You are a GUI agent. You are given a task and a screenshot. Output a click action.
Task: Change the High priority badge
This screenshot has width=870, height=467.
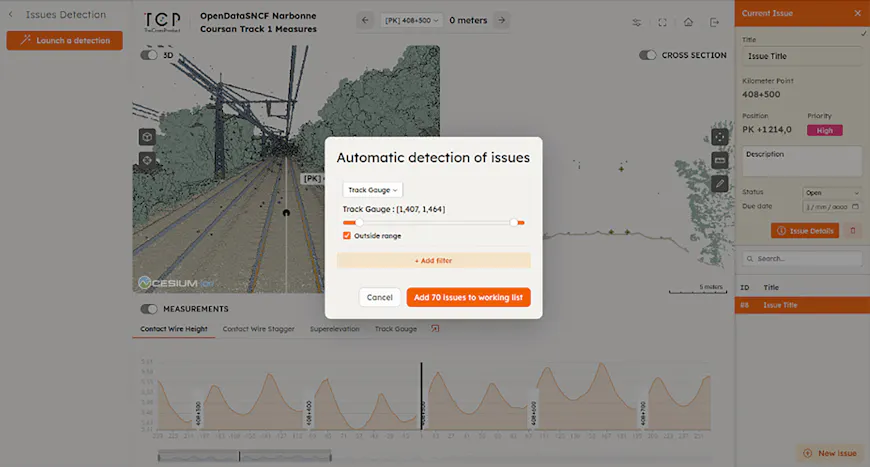825,130
